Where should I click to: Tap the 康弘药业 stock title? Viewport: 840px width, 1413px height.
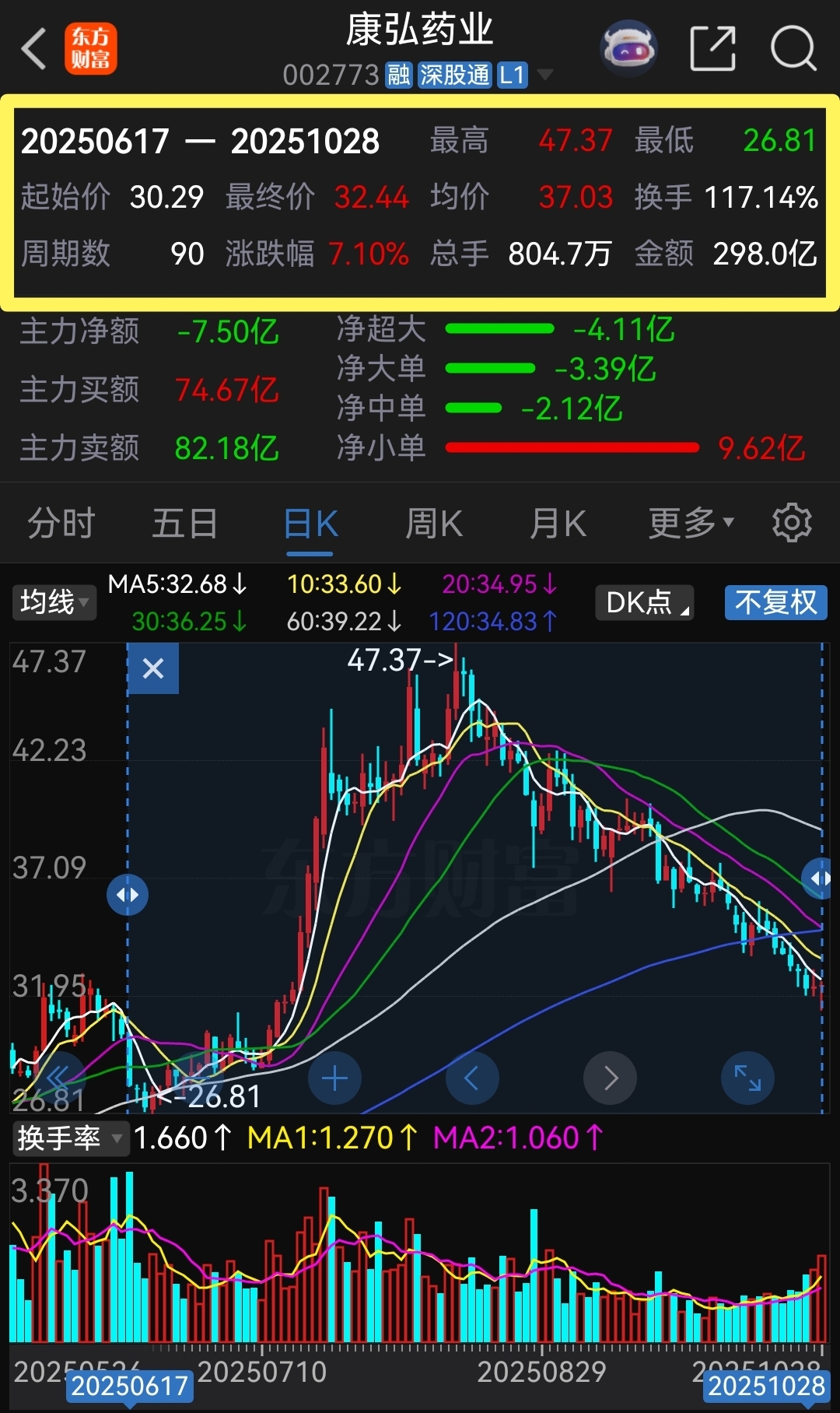pos(420,30)
